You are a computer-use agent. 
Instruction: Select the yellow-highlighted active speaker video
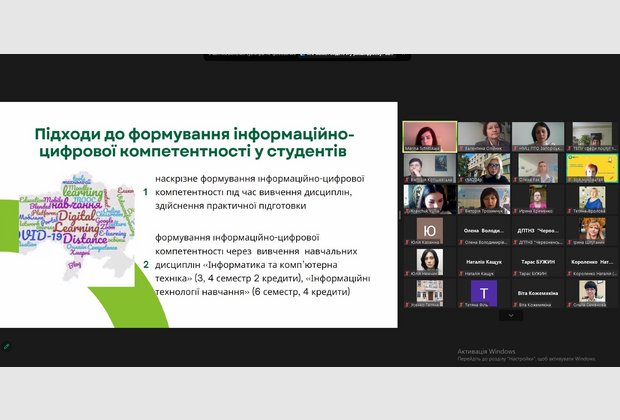pos(429,136)
